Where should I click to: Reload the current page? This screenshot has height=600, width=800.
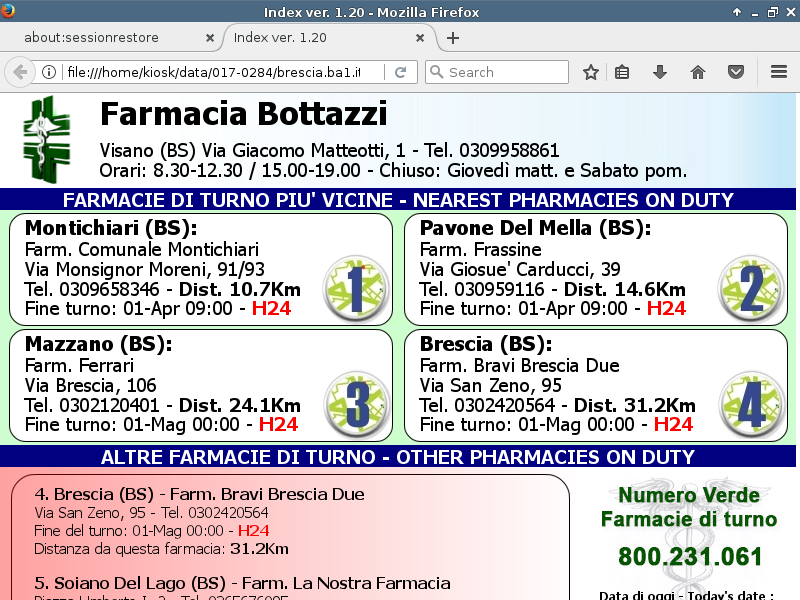click(400, 72)
